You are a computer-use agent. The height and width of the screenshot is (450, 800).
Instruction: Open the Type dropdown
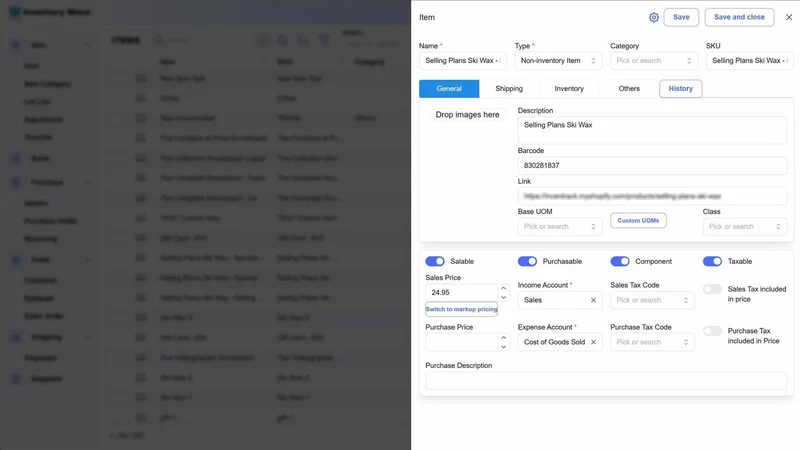point(558,61)
